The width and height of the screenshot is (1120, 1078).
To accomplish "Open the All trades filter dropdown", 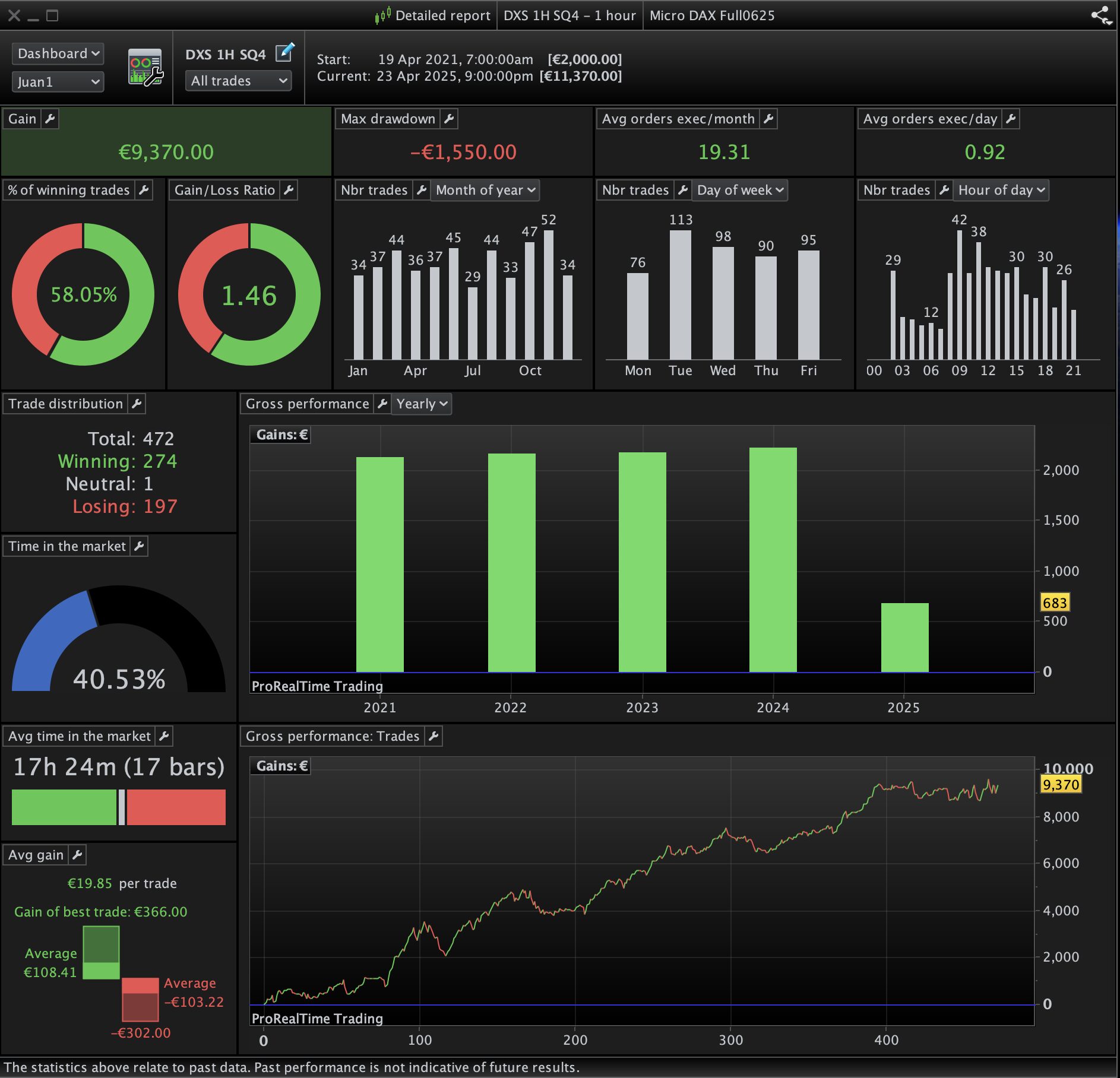I will click(x=239, y=81).
